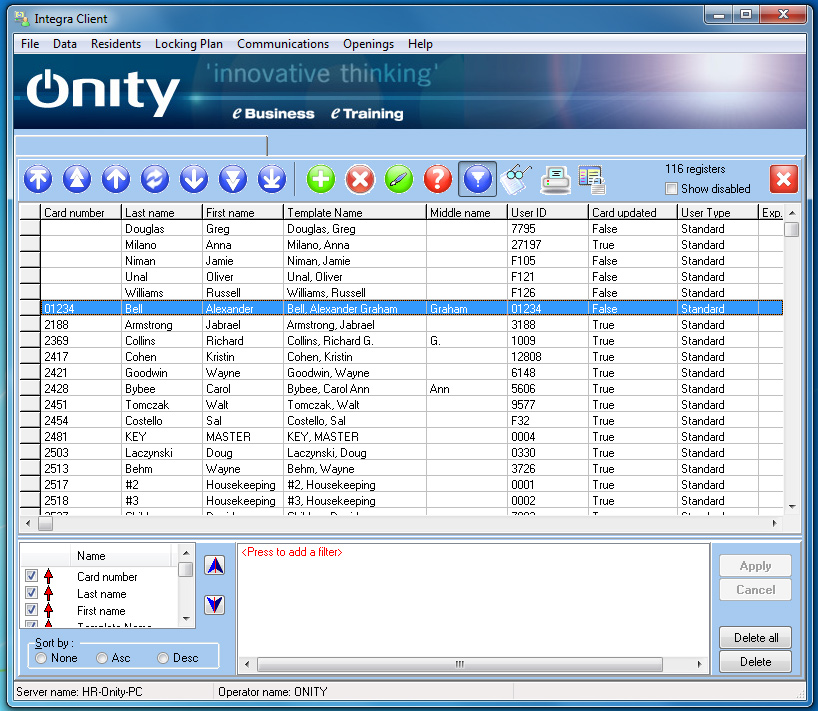Click the go-to-last-record arrow icon
This screenshot has width=818, height=711.
click(x=272, y=179)
